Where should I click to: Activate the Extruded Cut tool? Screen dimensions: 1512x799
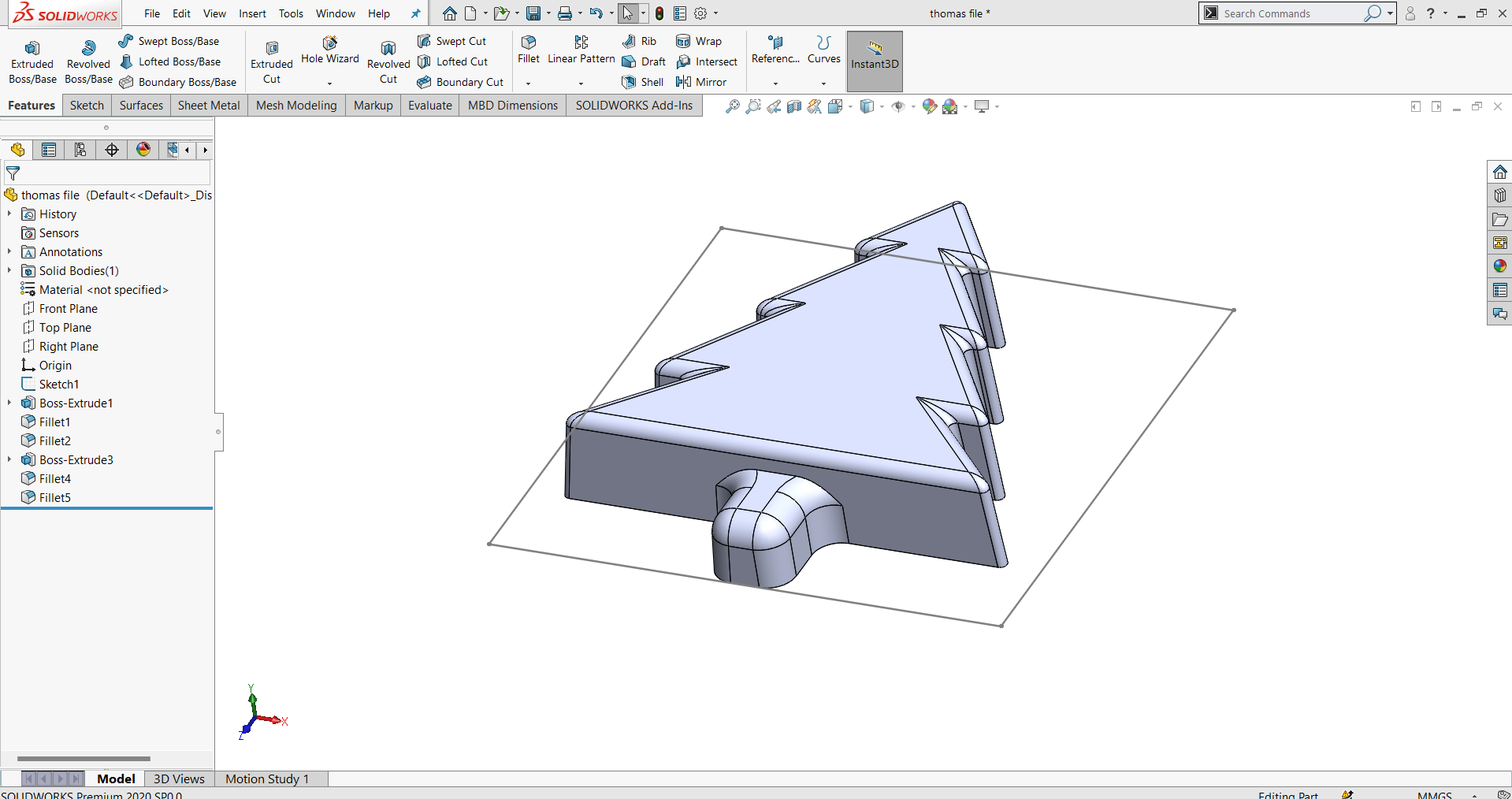[x=272, y=61]
